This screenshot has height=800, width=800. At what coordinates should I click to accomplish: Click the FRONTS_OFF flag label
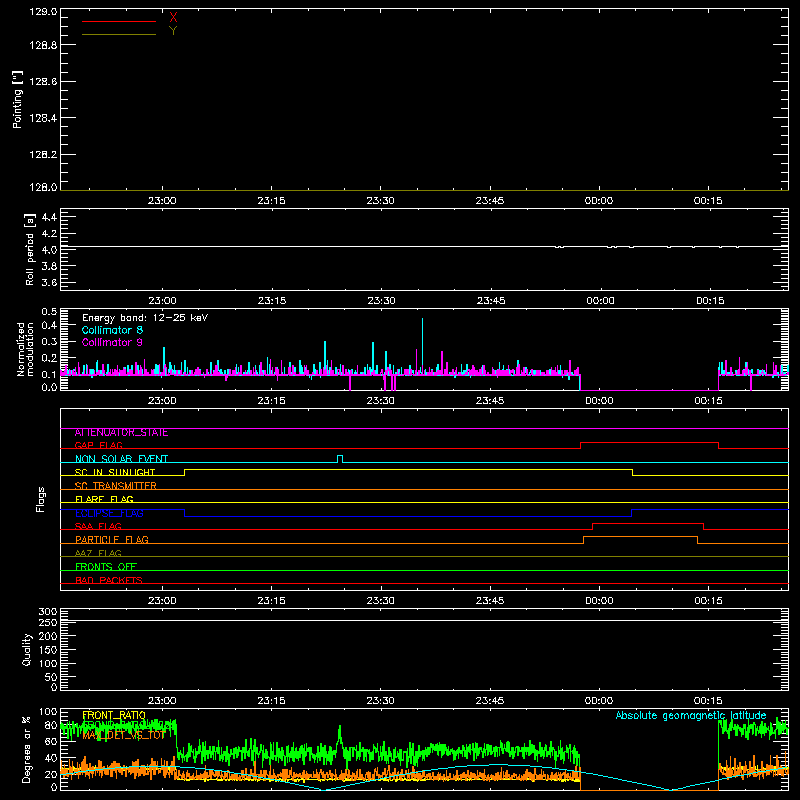click(x=106, y=567)
